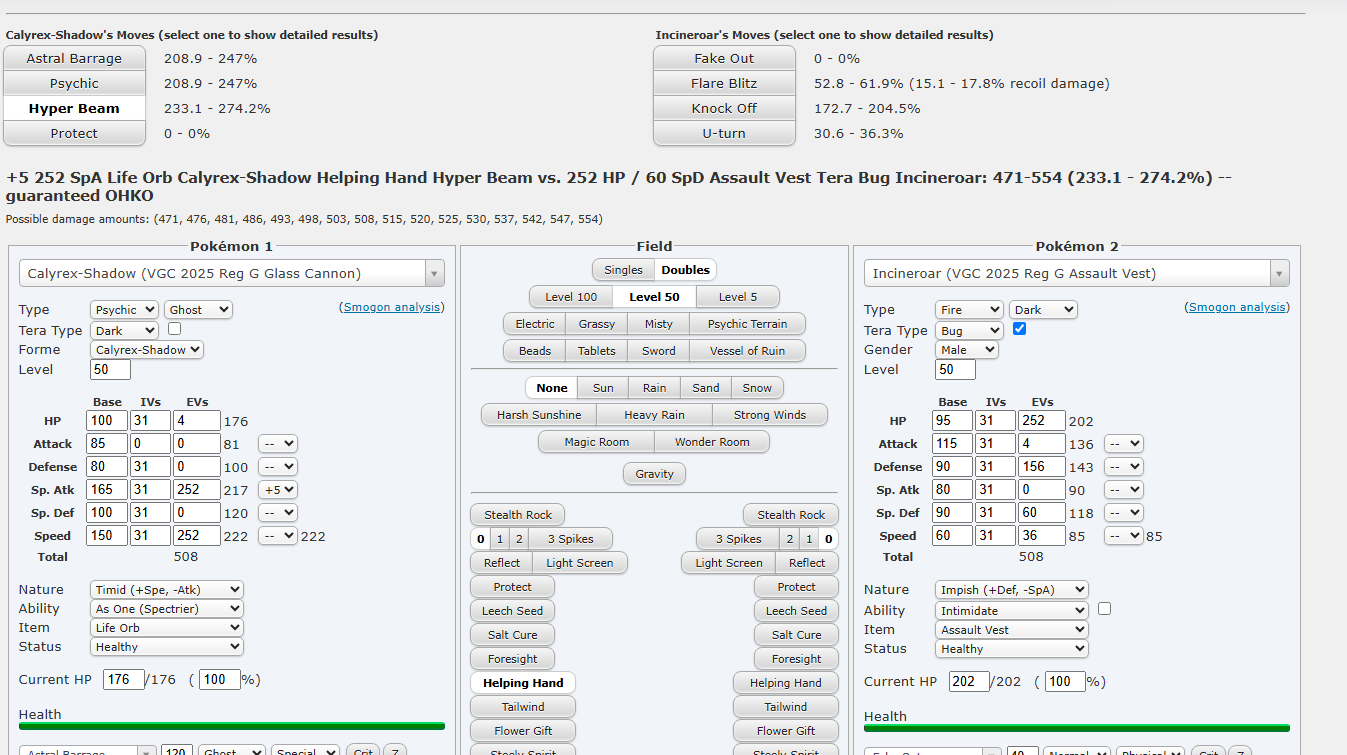Click Calyrex-Shadow Sp. Atk EVs field
Image resolution: width=1347 pixels, height=755 pixels.
pos(197,490)
